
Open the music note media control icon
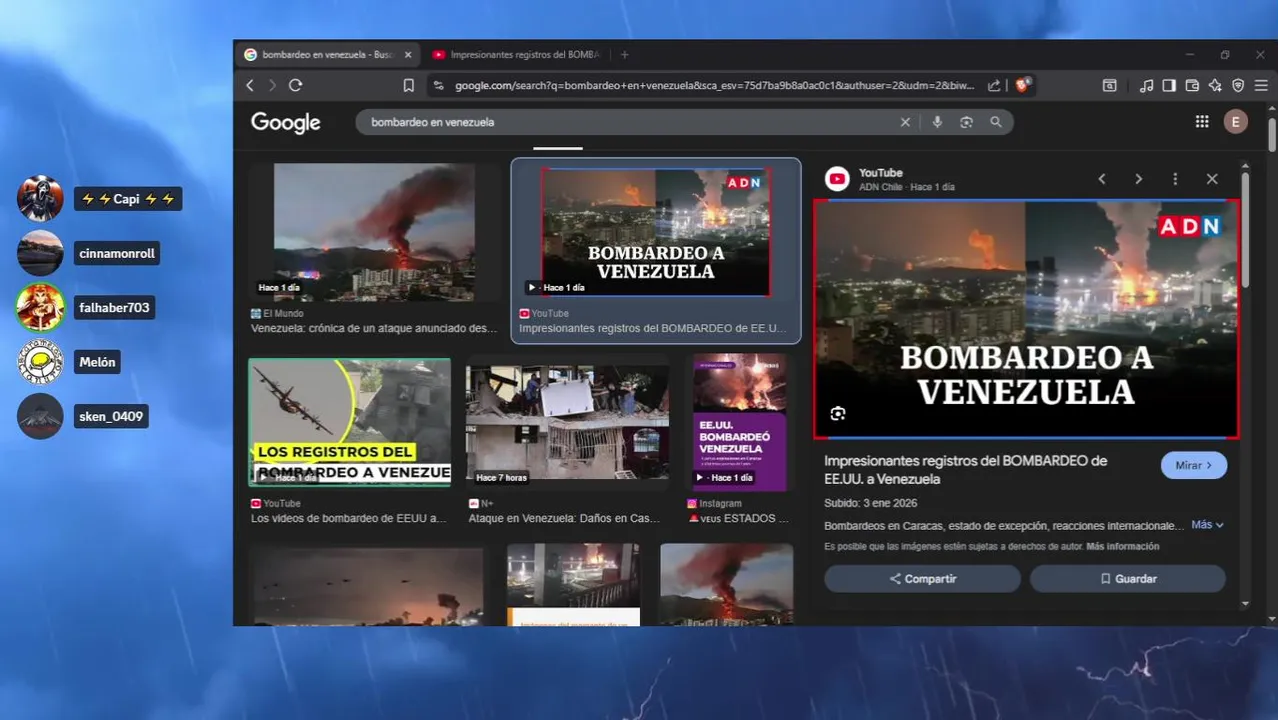click(1146, 86)
